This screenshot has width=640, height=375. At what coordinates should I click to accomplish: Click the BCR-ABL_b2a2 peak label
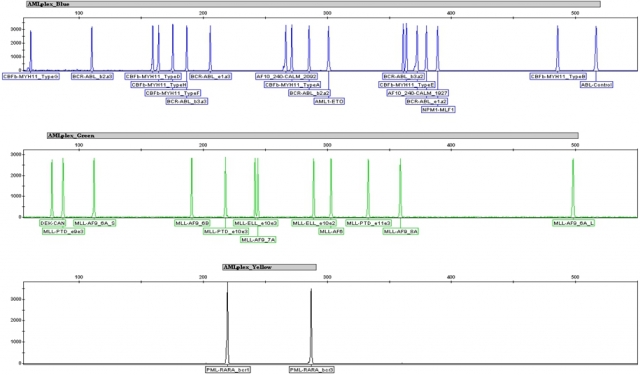[x=310, y=93]
